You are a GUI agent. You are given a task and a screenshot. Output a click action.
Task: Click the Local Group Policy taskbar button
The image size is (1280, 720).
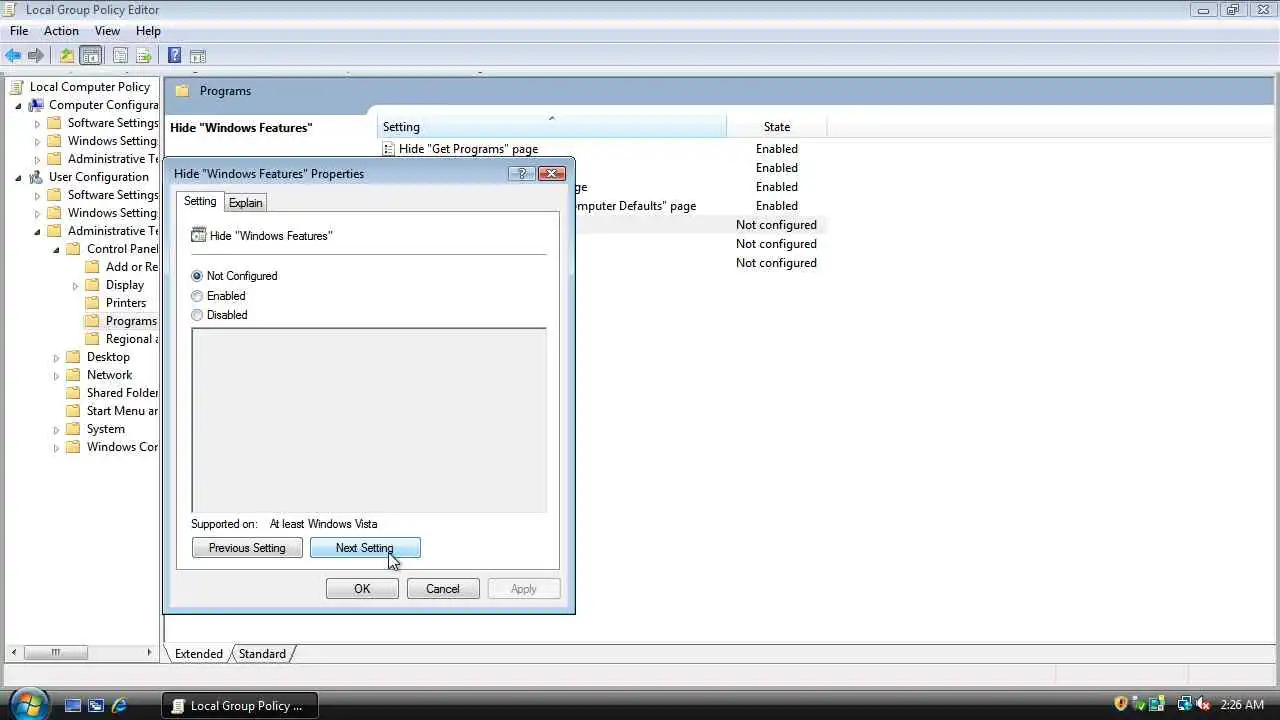pyautogui.click(x=240, y=705)
